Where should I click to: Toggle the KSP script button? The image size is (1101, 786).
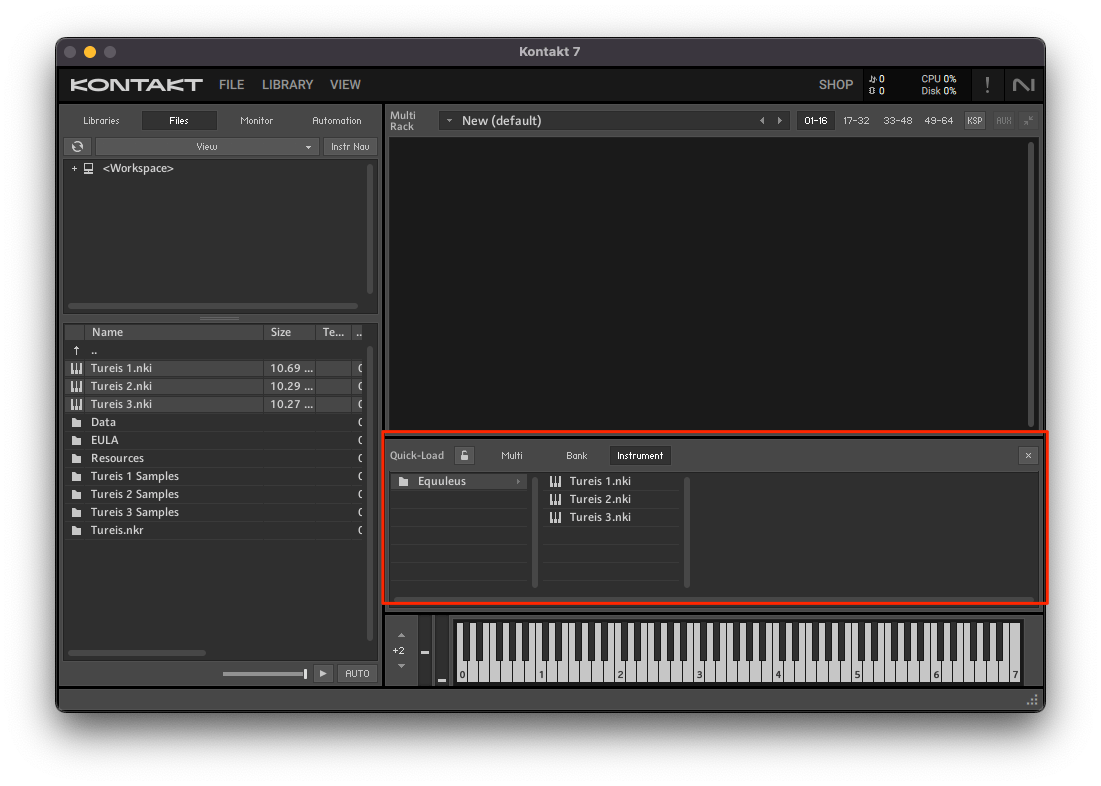tap(974, 121)
